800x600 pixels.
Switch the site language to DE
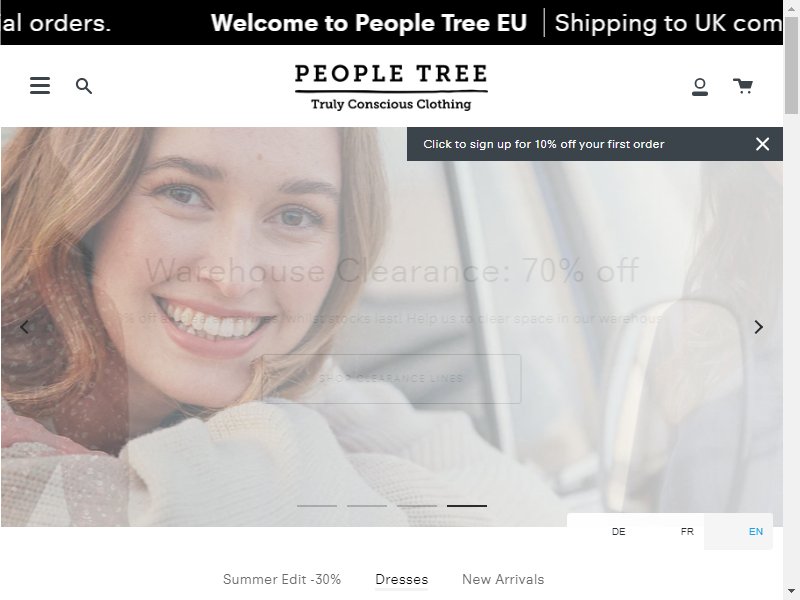[x=618, y=532]
